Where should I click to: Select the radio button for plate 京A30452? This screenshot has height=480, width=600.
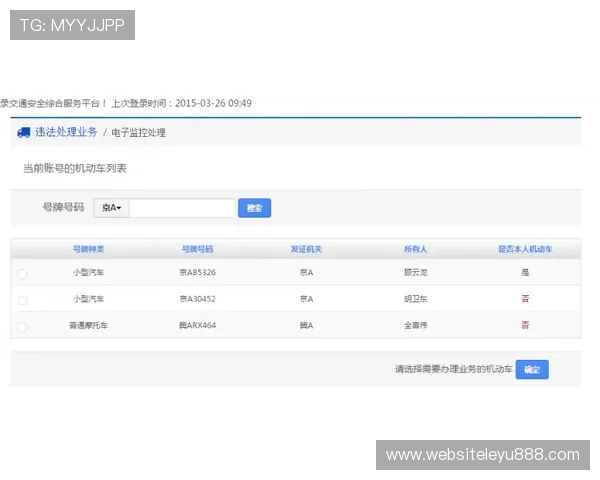click(22, 300)
